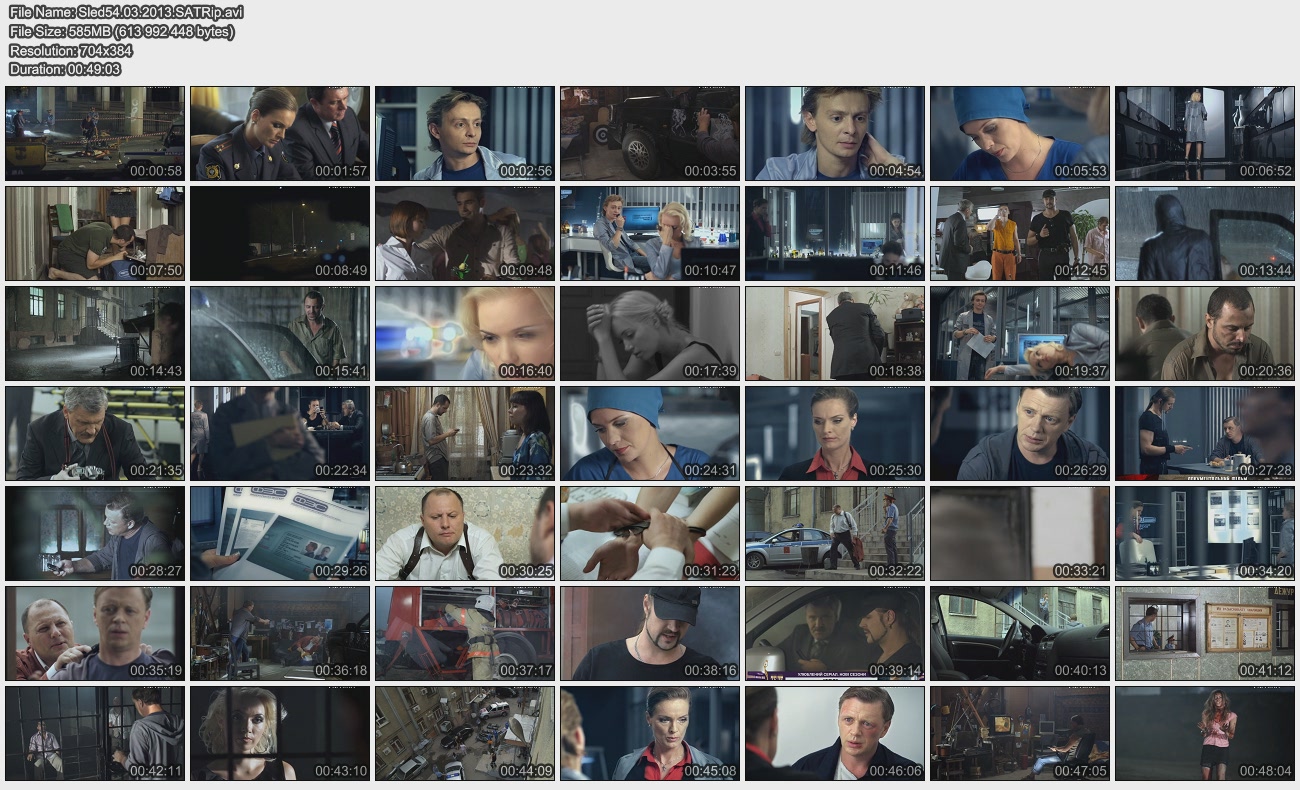
Task: Click the last thumbnail at 00:48:04
Action: (1205, 733)
